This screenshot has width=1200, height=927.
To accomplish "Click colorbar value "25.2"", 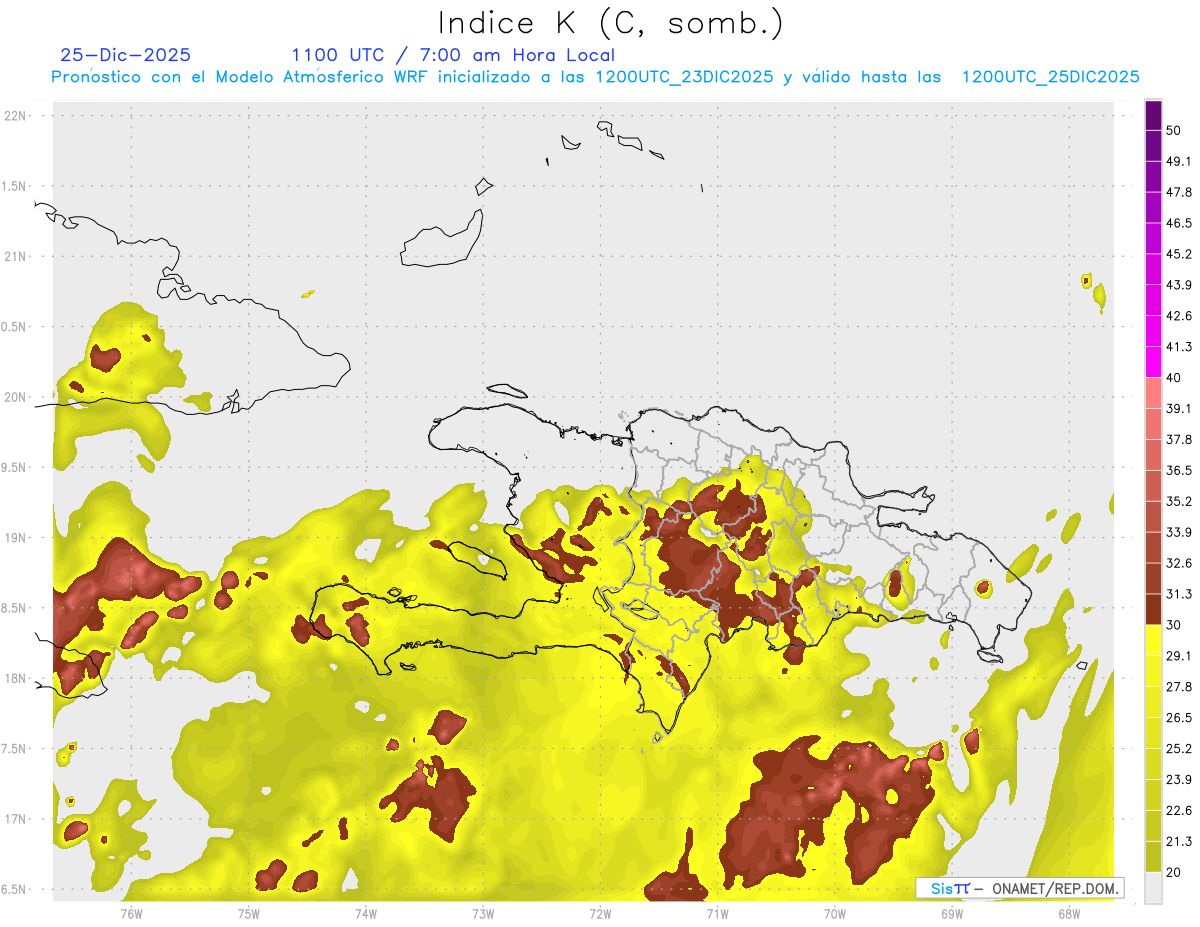I will (1178, 749).
